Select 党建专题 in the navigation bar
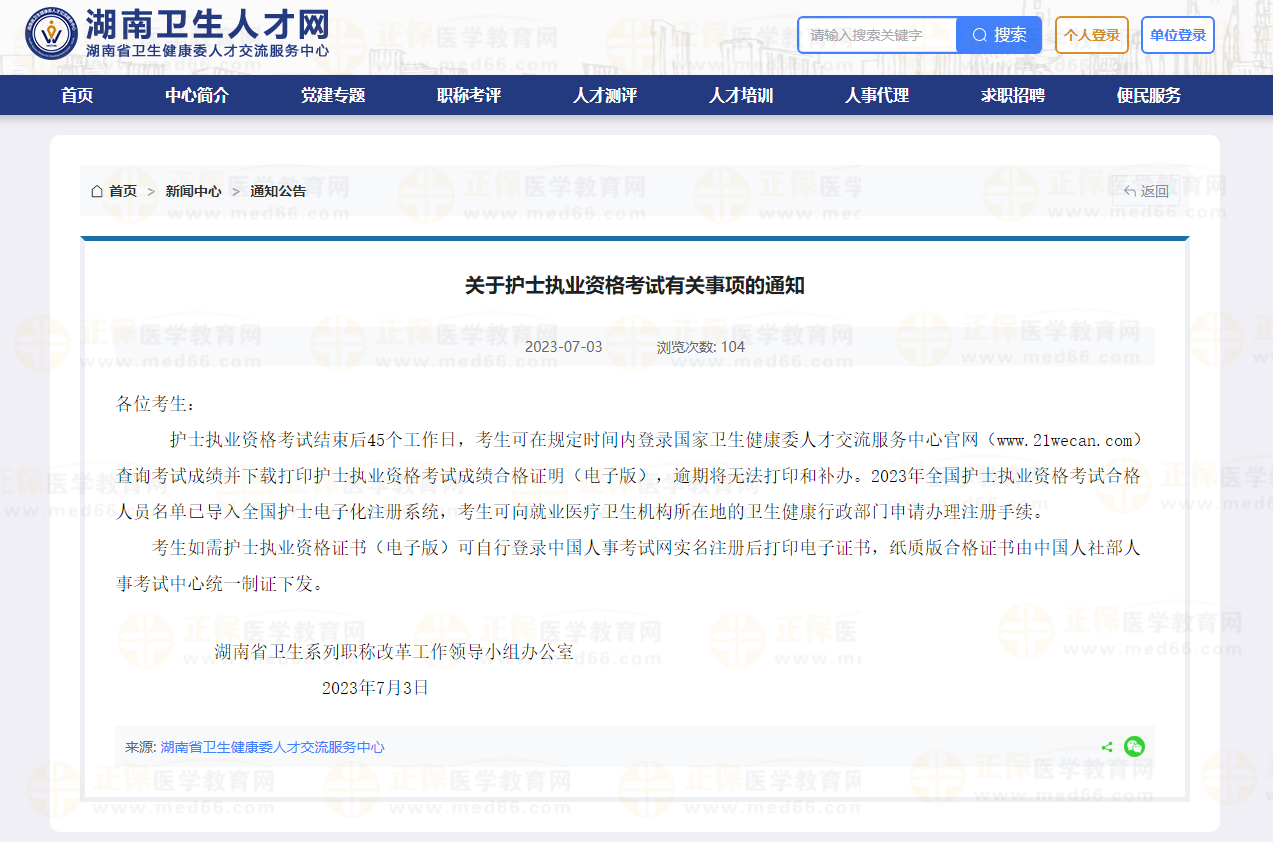 pyautogui.click(x=333, y=96)
